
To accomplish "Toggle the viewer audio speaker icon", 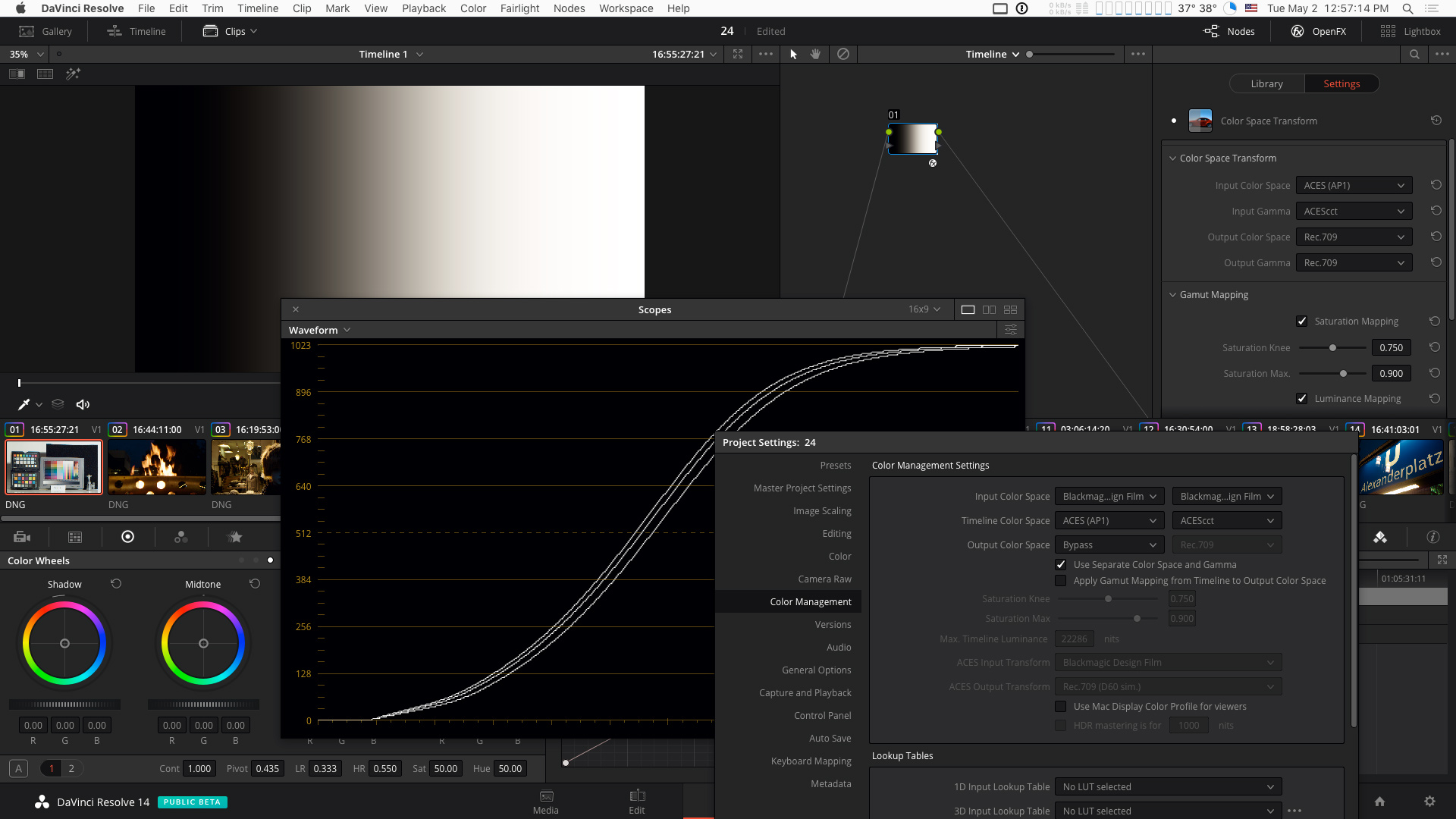I will (83, 404).
